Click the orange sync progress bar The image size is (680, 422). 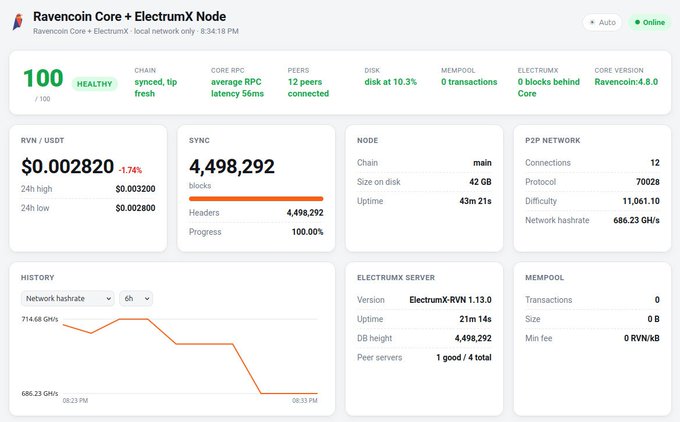[x=256, y=199]
